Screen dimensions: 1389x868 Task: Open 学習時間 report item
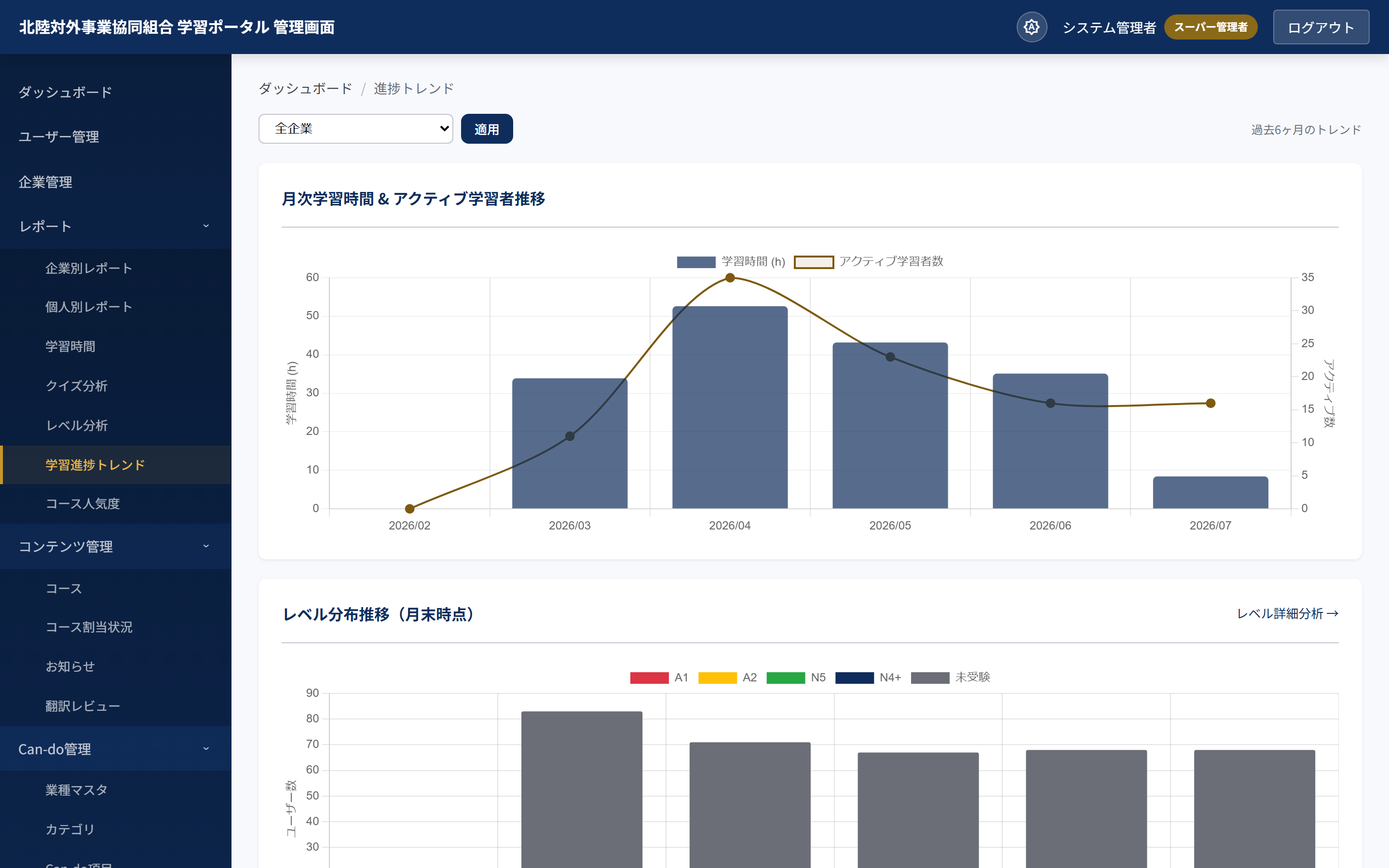[x=115, y=347]
